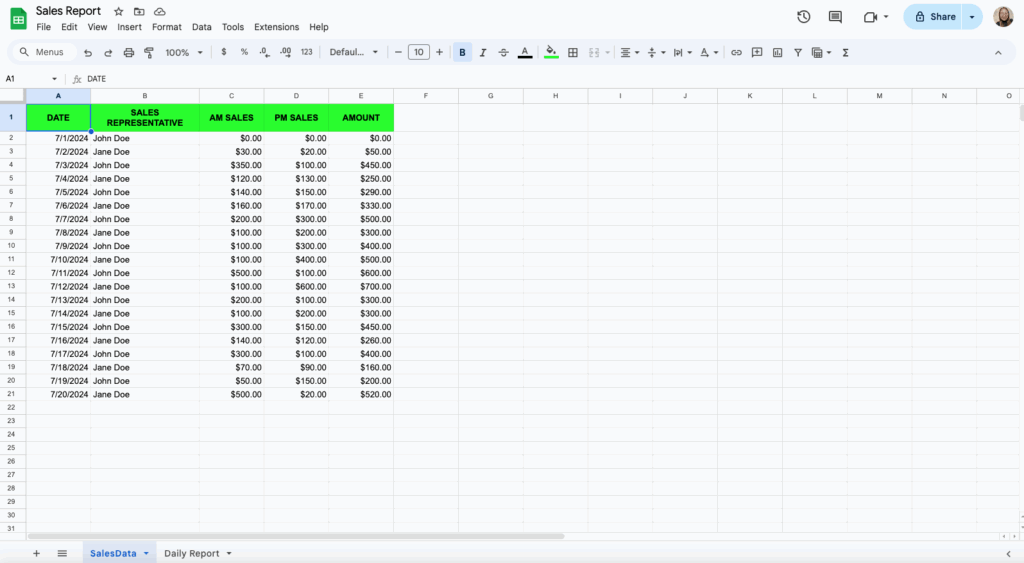
Task: Open the File menu
Action: click(x=44, y=27)
